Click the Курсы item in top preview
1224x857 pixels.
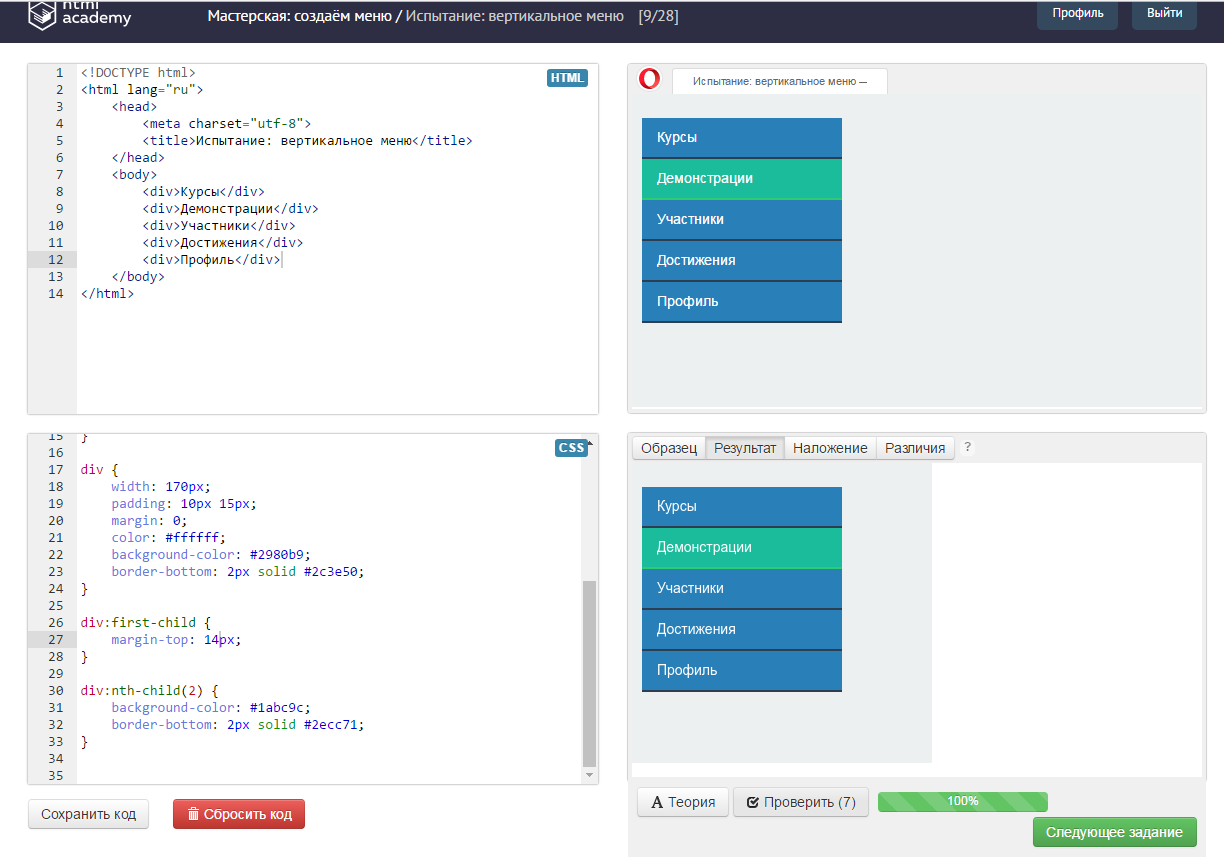[742, 138]
